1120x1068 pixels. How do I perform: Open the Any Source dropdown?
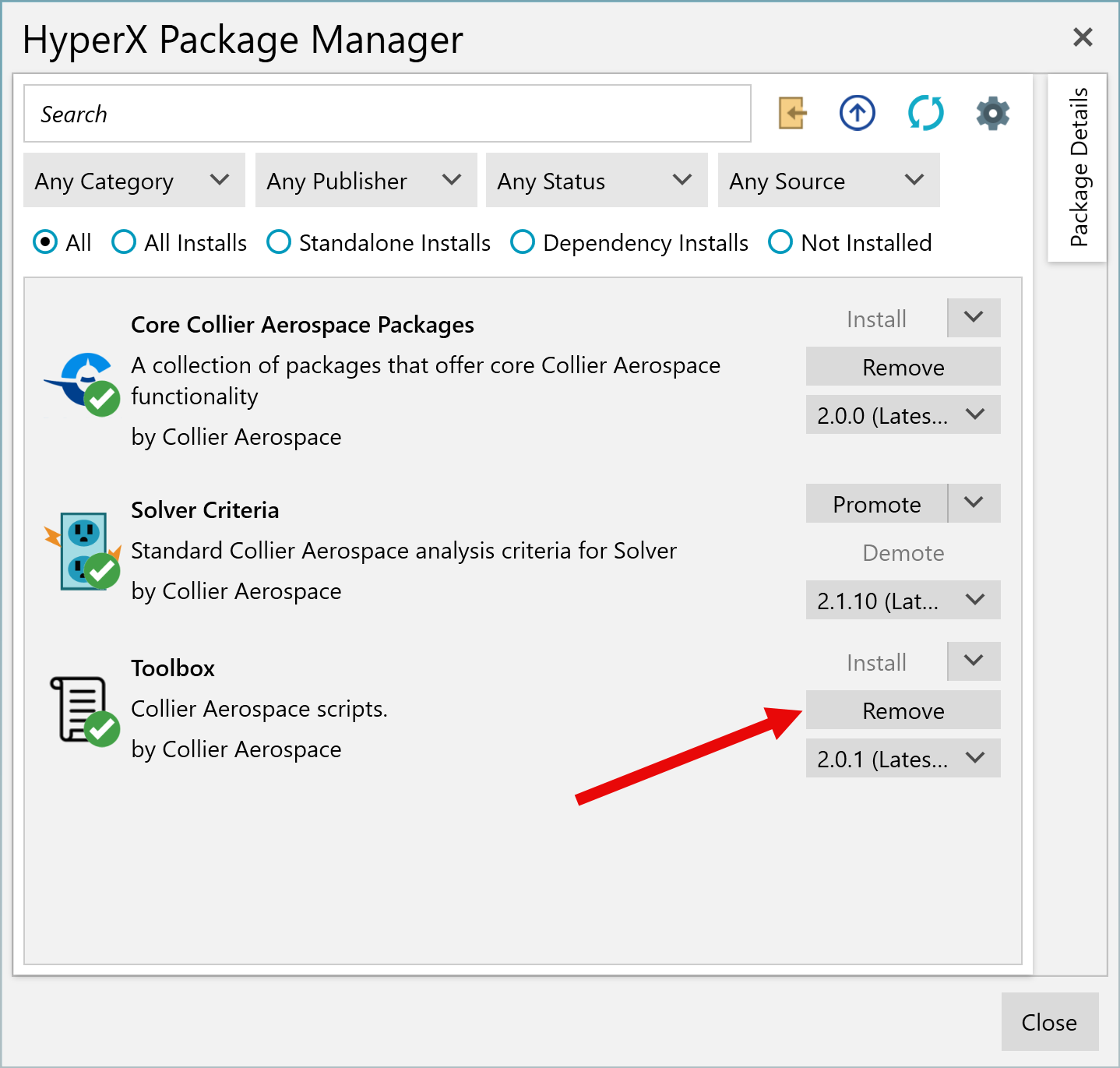(829, 181)
